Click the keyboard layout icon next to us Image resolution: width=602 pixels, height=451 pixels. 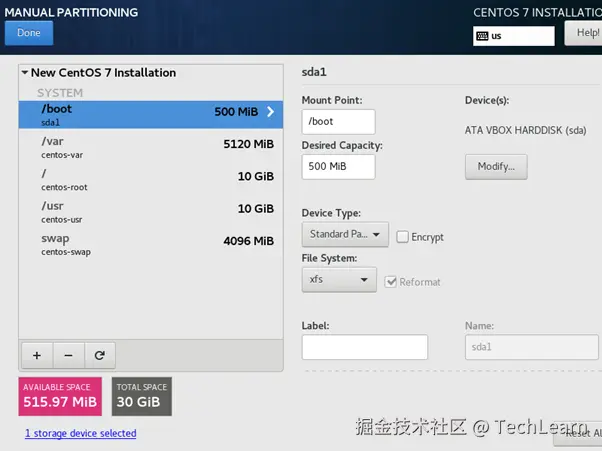[482, 36]
